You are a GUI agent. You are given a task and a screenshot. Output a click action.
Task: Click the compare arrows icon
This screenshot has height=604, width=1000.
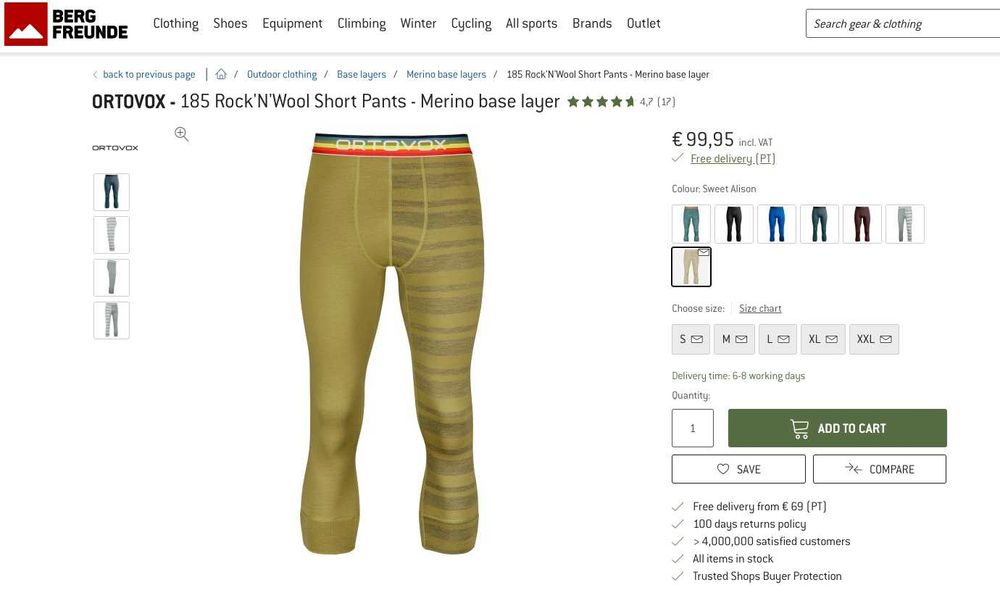(x=853, y=469)
